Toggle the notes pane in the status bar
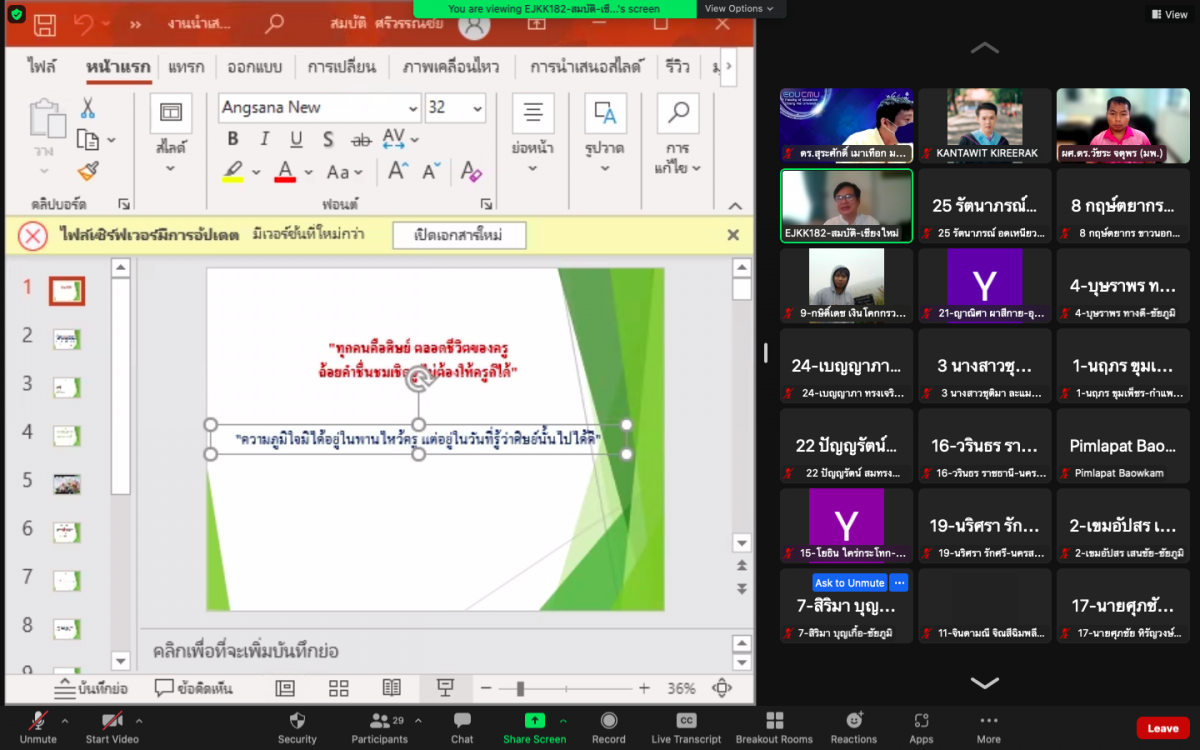 pyautogui.click(x=90, y=688)
